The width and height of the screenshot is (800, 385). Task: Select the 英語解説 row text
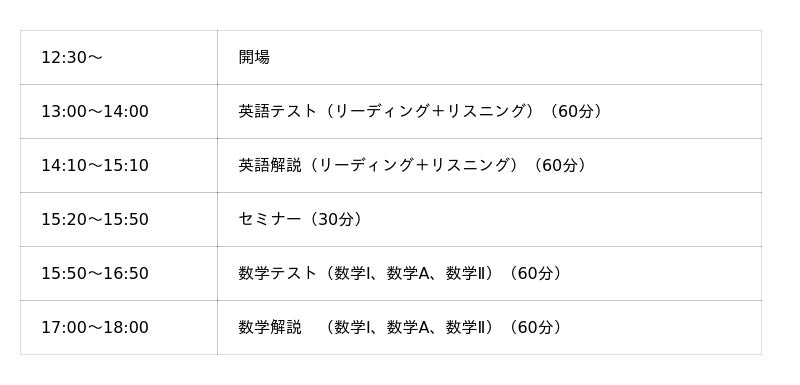pos(412,165)
